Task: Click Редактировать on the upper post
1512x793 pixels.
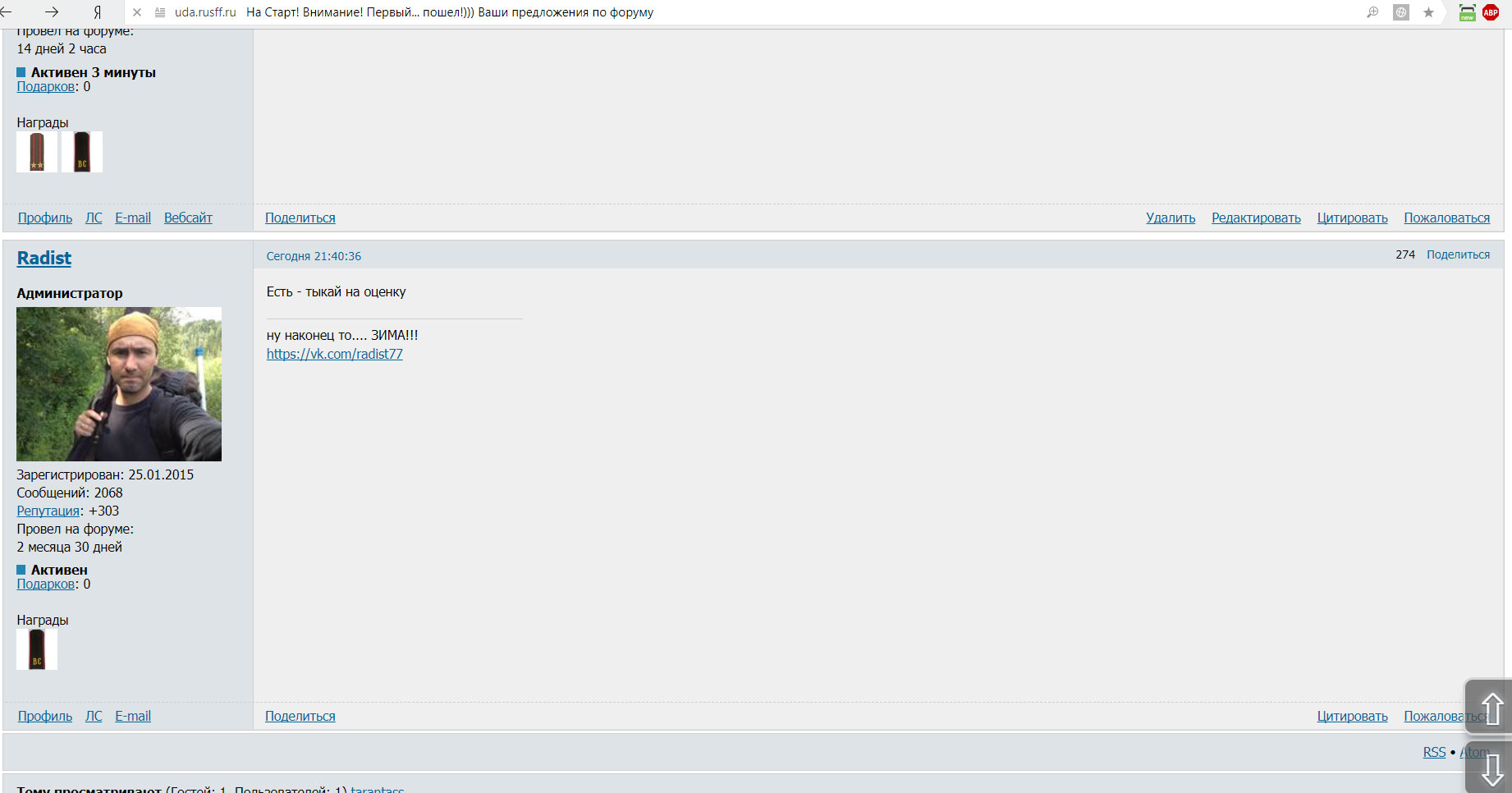Action: (x=1256, y=218)
